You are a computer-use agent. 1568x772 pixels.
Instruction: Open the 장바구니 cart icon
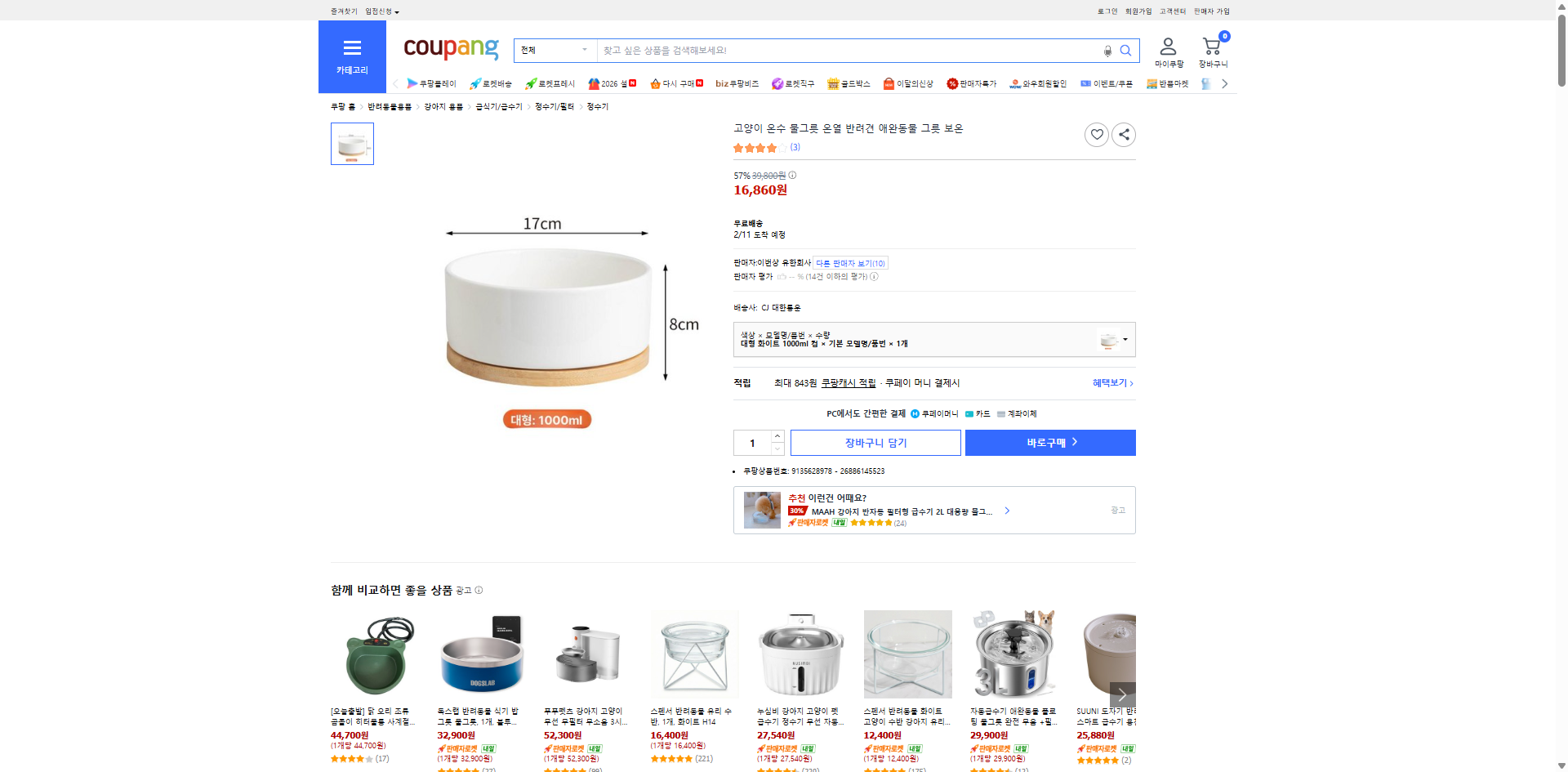pos(1212,51)
